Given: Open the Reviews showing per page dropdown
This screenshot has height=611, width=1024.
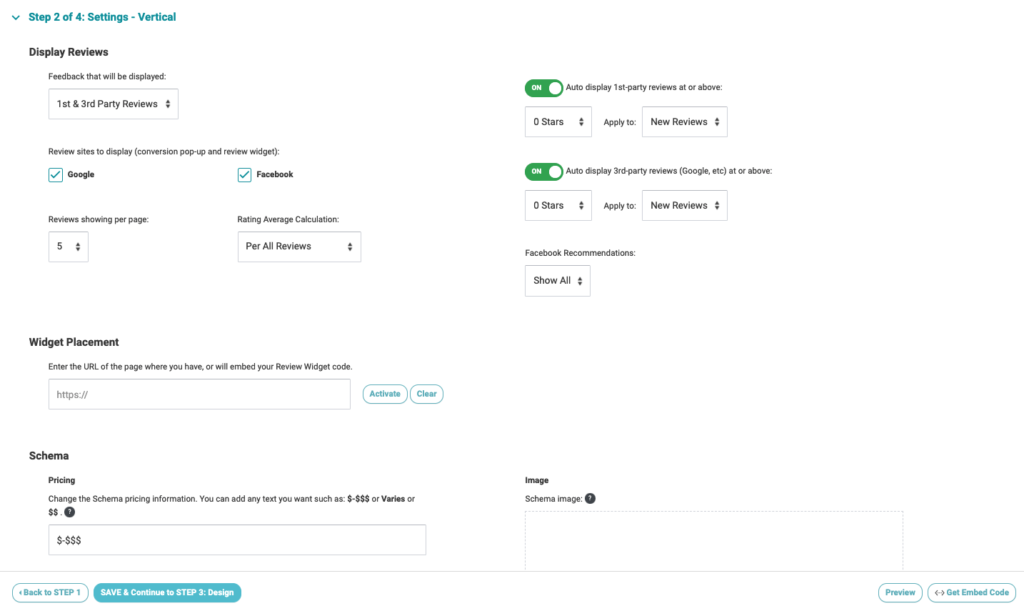Looking at the screenshot, I should tap(68, 247).
